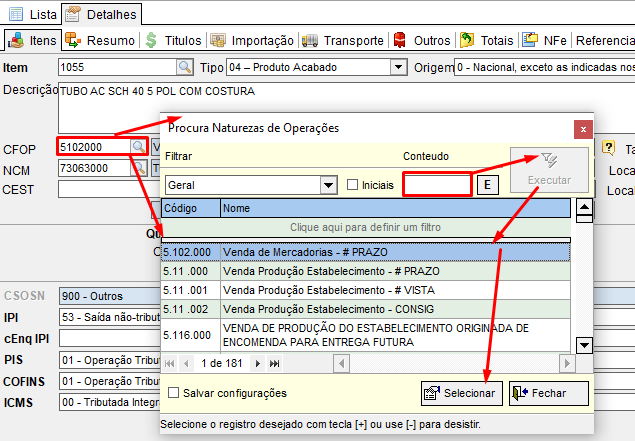Click the E button beside Conteudo

pos(486,185)
